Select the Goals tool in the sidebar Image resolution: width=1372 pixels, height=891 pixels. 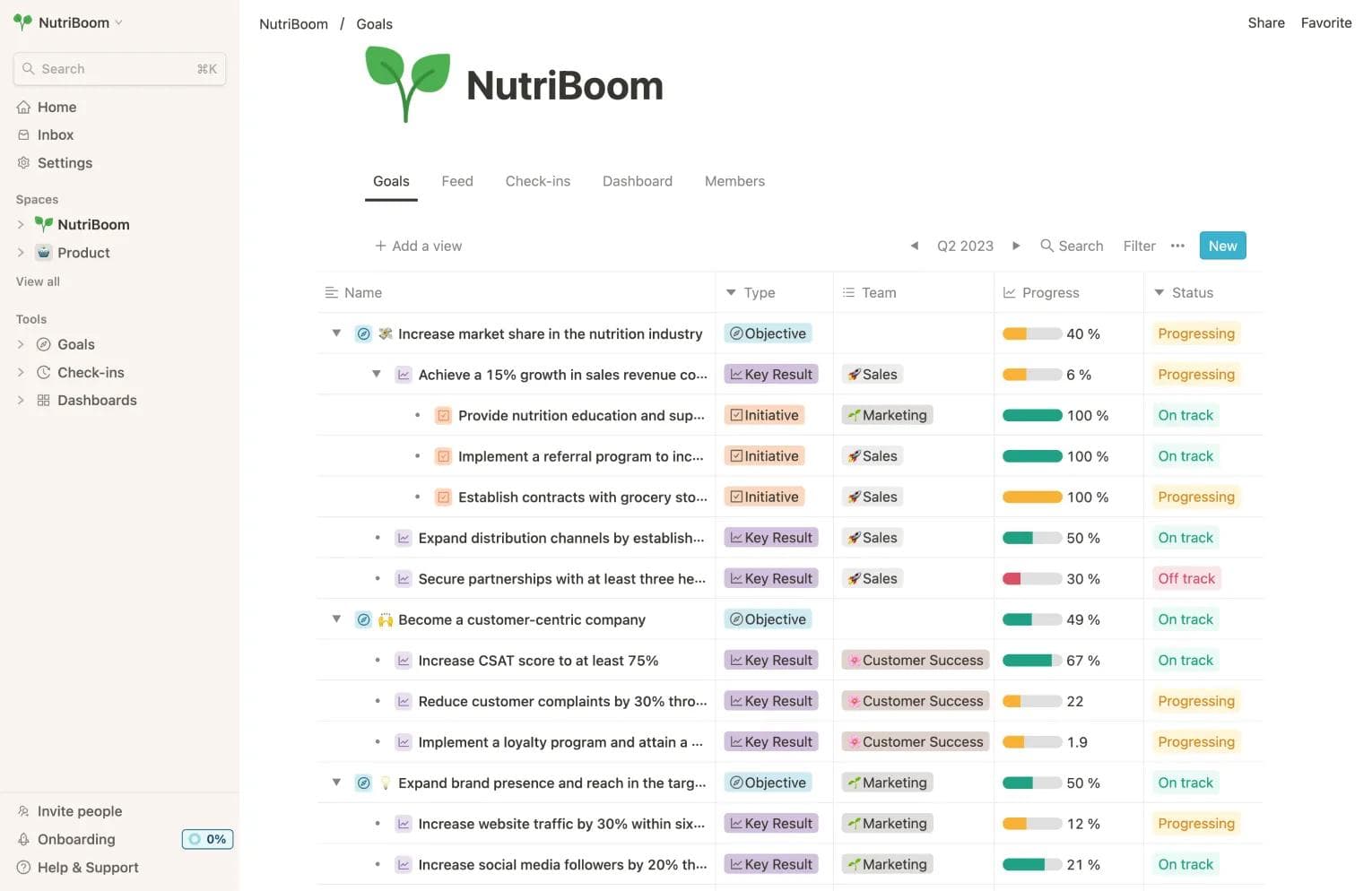pyautogui.click(x=75, y=343)
